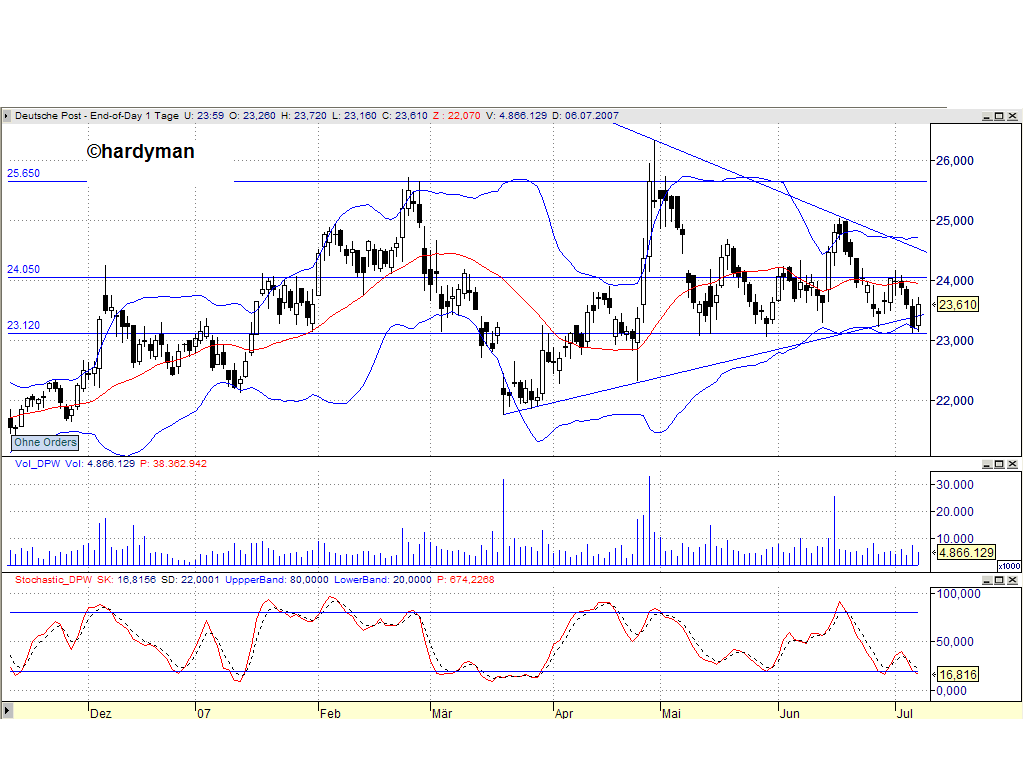Click the title bar icon before Deutsche Post text

[x=6, y=116]
